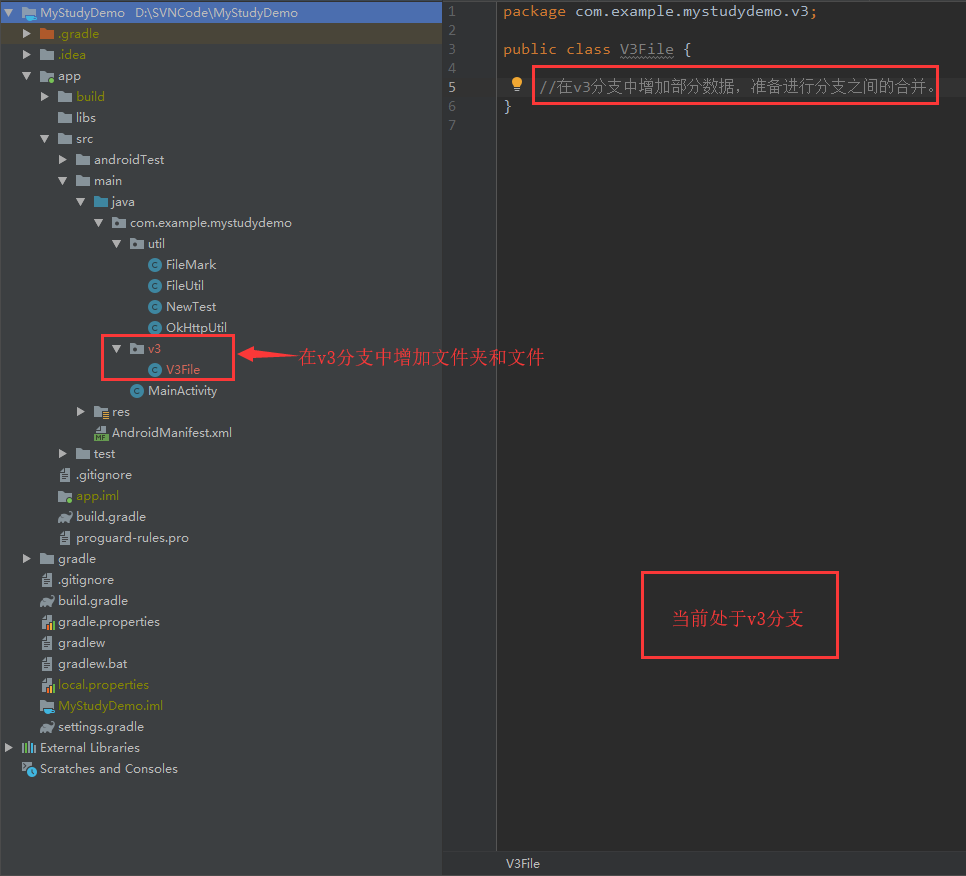Expand the test folder arrow
The image size is (966, 876).
(62, 453)
